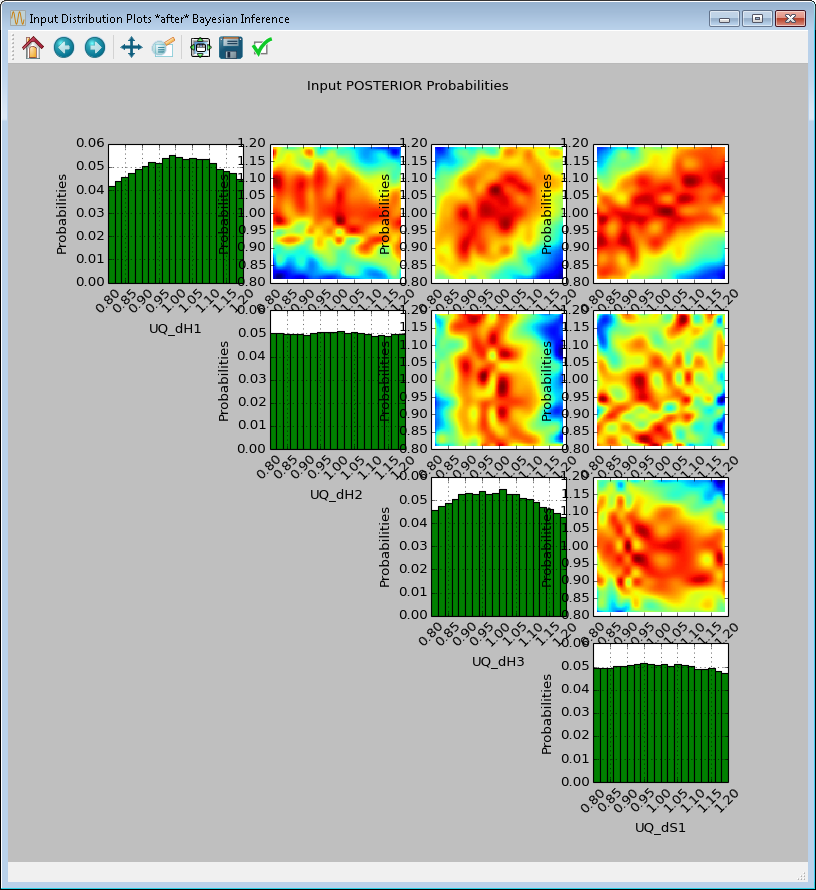Click the UQ_dH3 histogram plot
This screenshot has width=816, height=890.
point(498,555)
